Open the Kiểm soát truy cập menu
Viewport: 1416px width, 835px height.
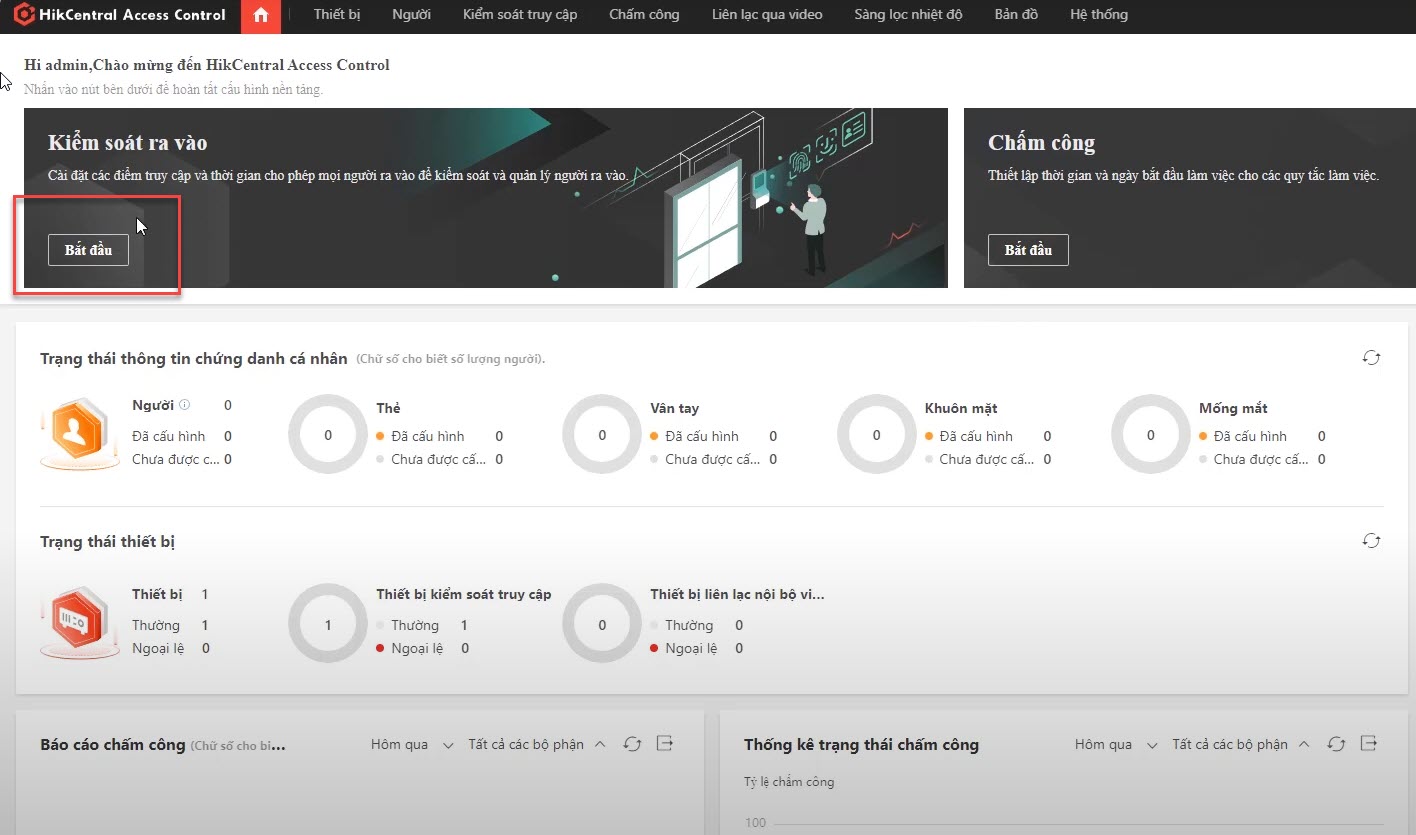click(x=520, y=15)
